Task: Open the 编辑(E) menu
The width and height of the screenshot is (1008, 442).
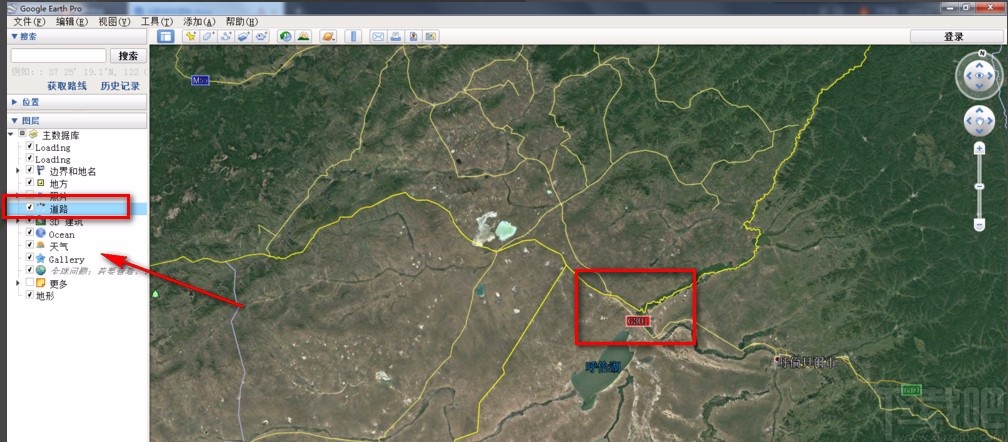Action: [72, 21]
